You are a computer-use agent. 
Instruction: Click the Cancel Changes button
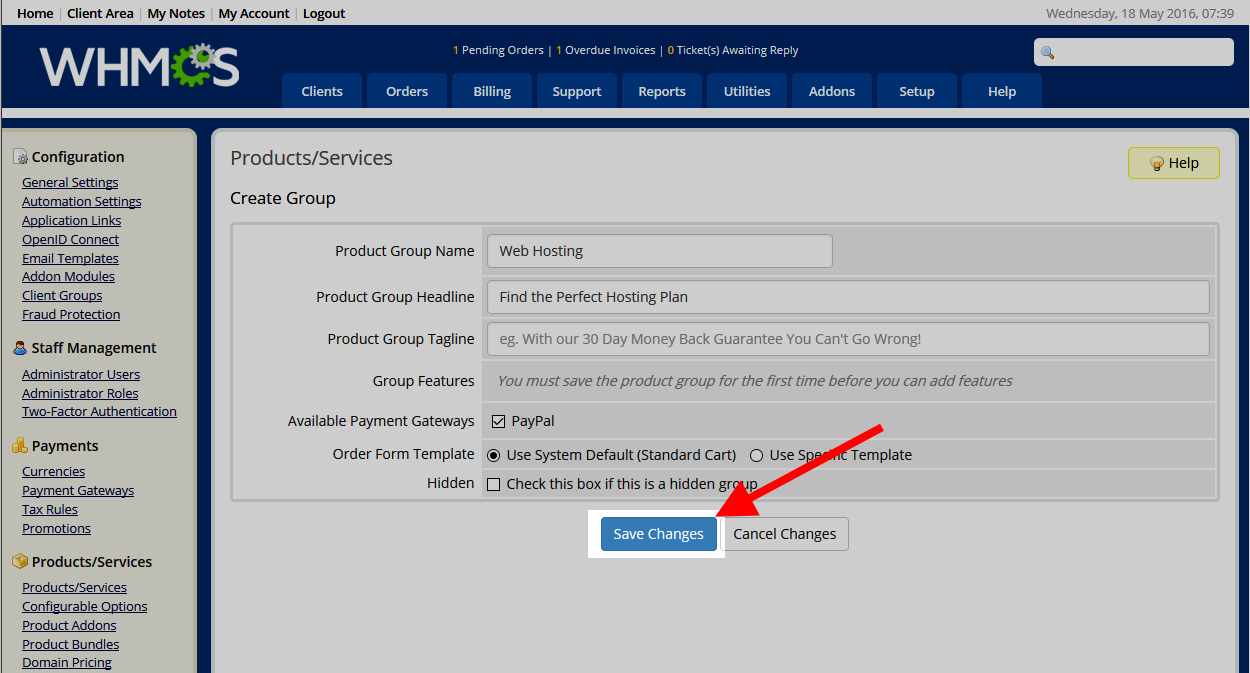point(784,534)
